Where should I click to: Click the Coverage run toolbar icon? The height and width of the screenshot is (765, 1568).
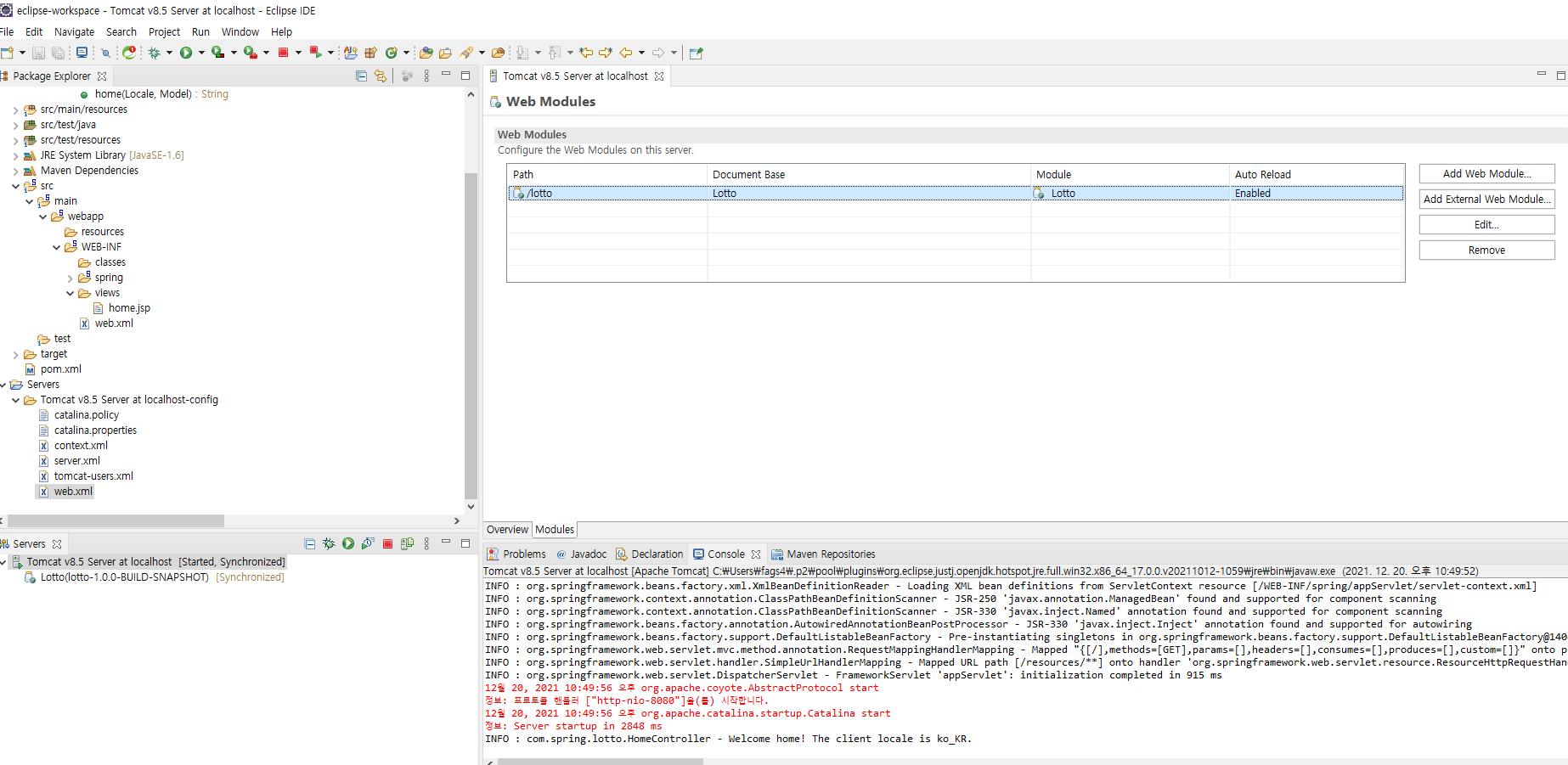tap(218, 53)
